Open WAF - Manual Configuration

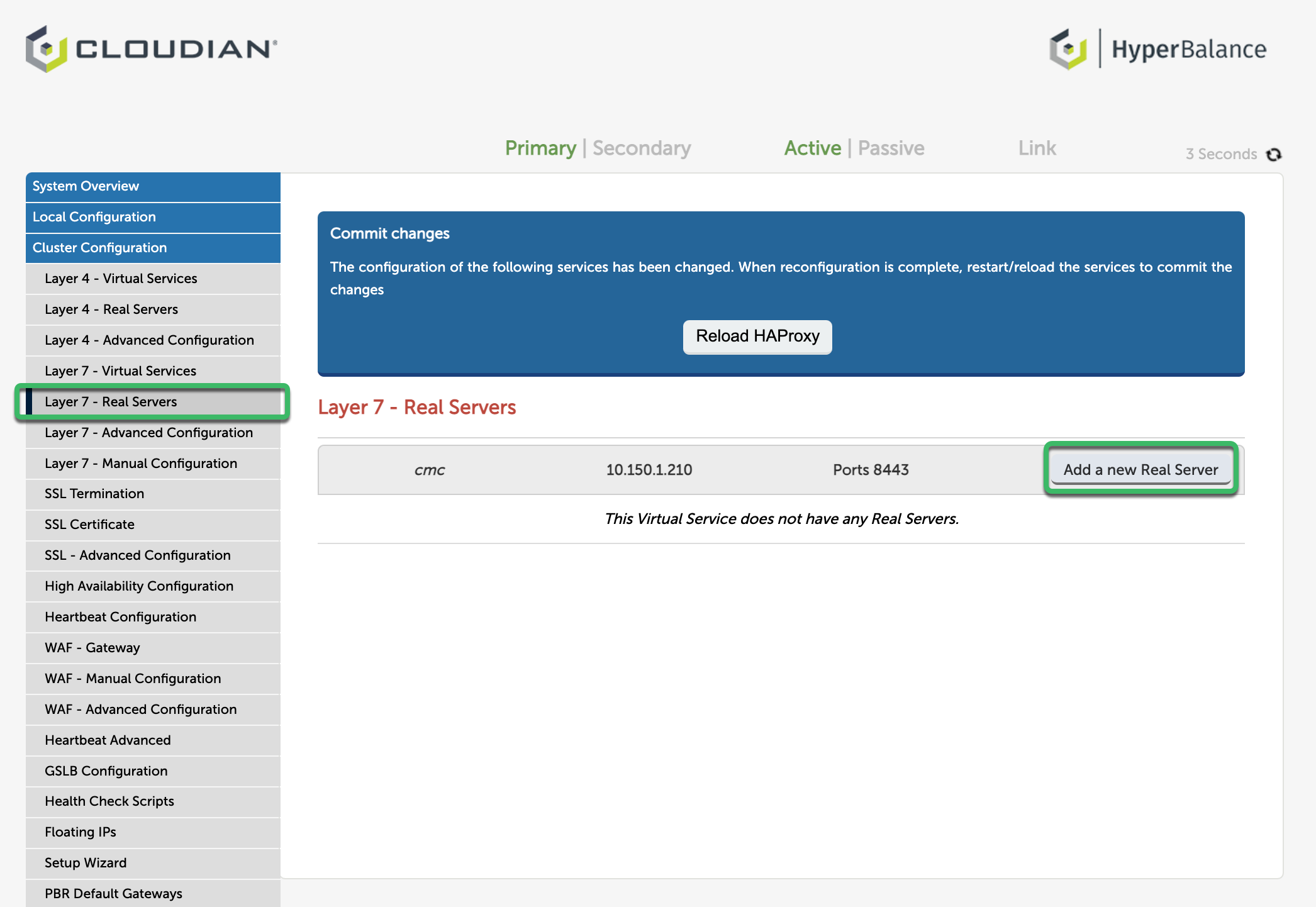[x=153, y=679]
